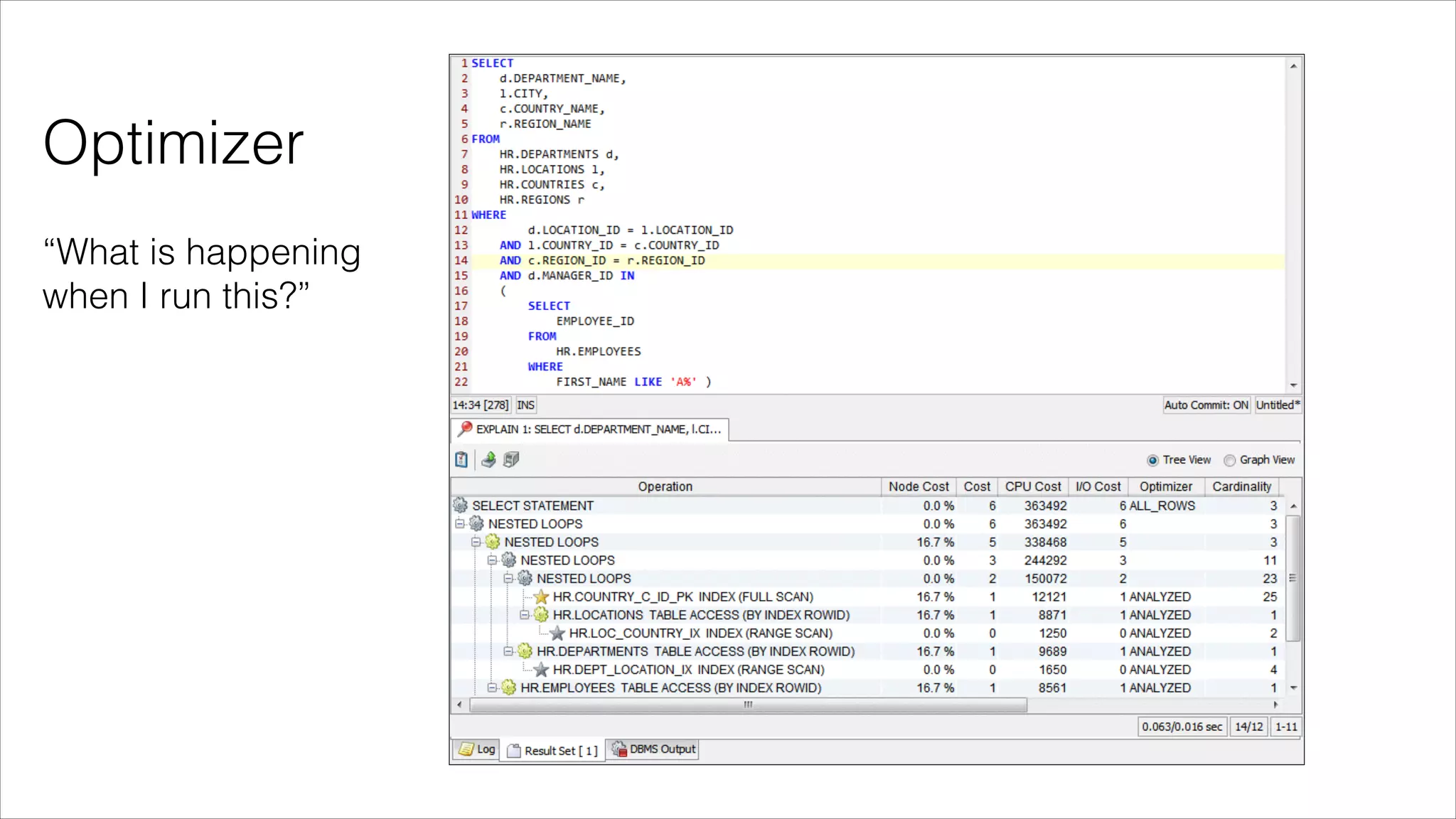
Task: Click the gear icon beside SELECT STATEMENT
Action: point(461,505)
